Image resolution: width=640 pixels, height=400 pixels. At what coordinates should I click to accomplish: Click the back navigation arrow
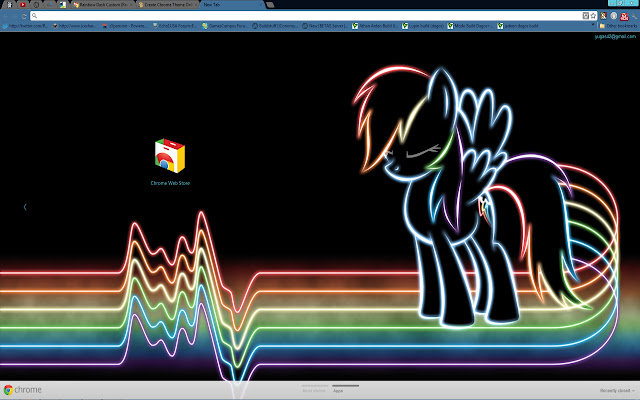pyautogui.click(x=6, y=16)
